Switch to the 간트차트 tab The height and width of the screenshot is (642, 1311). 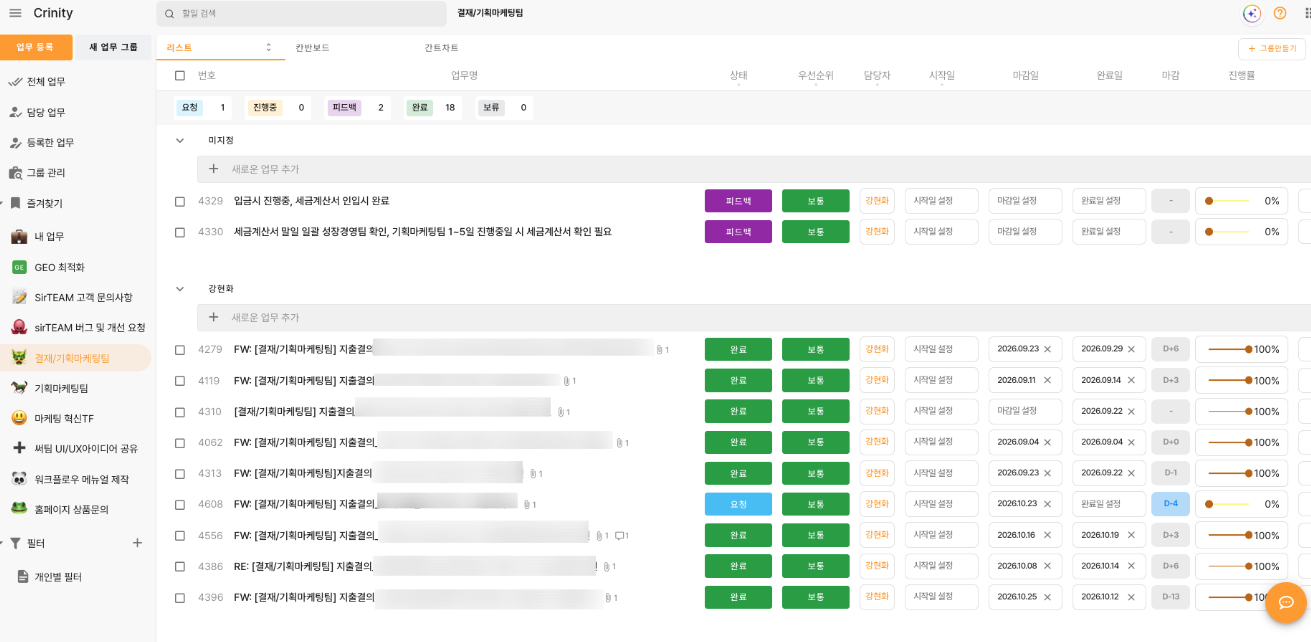click(441, 47)
